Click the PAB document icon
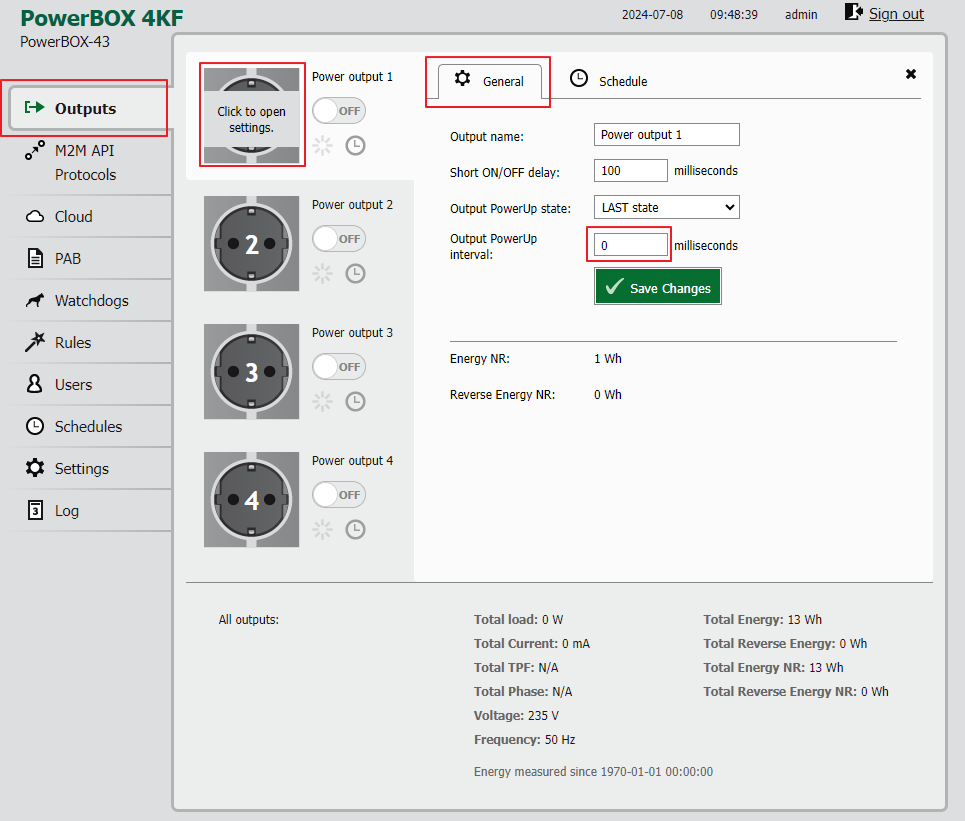This screenshot has width=965, height=821. pos(35,258)
